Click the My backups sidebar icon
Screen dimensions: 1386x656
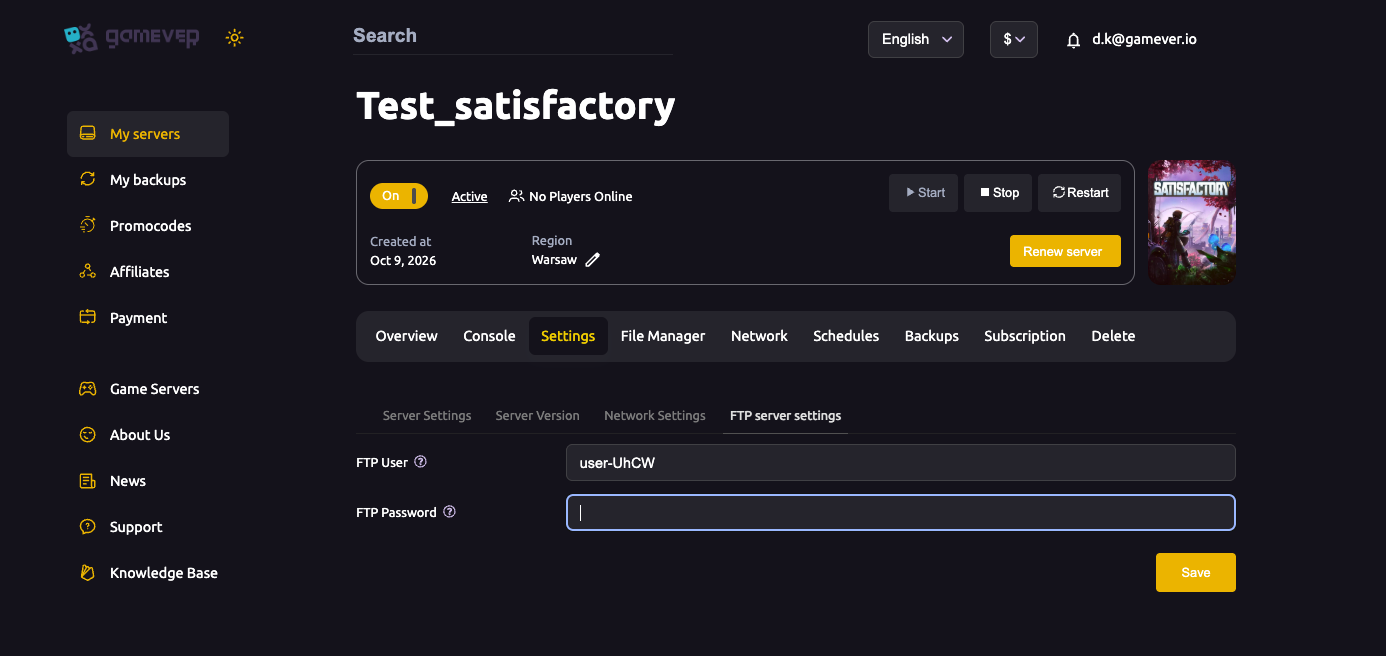point(88,180)
